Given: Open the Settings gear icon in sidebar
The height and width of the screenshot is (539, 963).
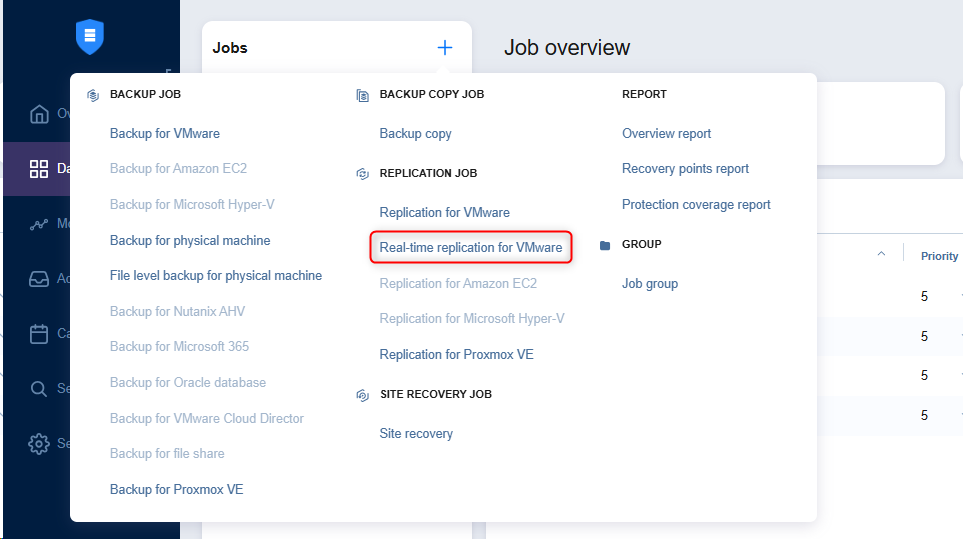Looking at the screenshot, I should (x=39, y=443).
